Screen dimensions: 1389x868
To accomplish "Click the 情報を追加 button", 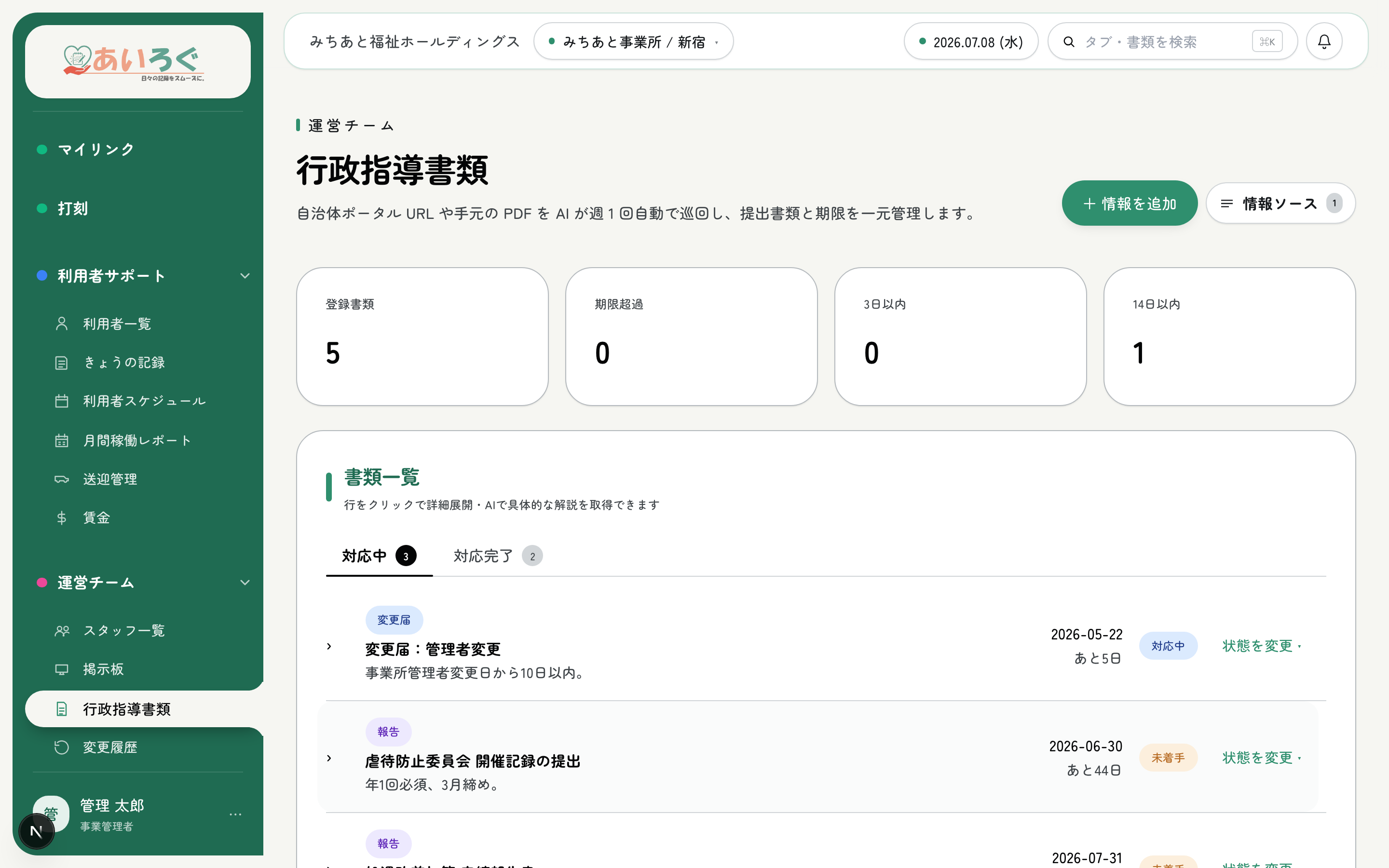I will point(1129,203).
